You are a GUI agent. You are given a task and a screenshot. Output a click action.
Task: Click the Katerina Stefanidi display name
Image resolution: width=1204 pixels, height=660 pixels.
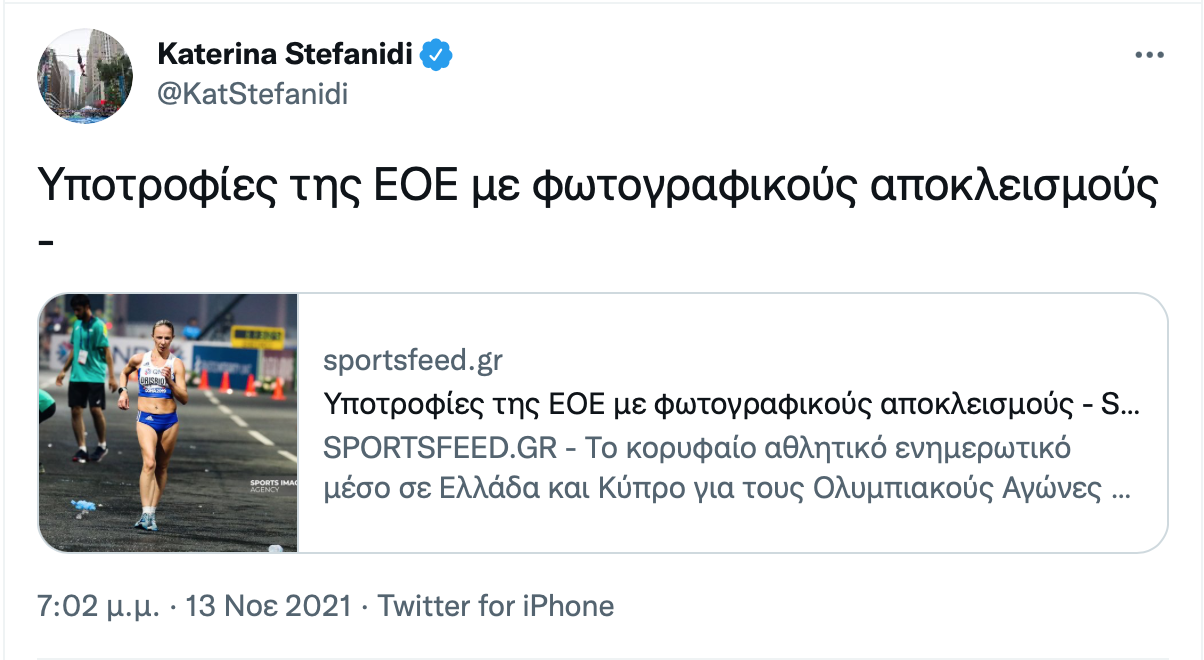285,55
